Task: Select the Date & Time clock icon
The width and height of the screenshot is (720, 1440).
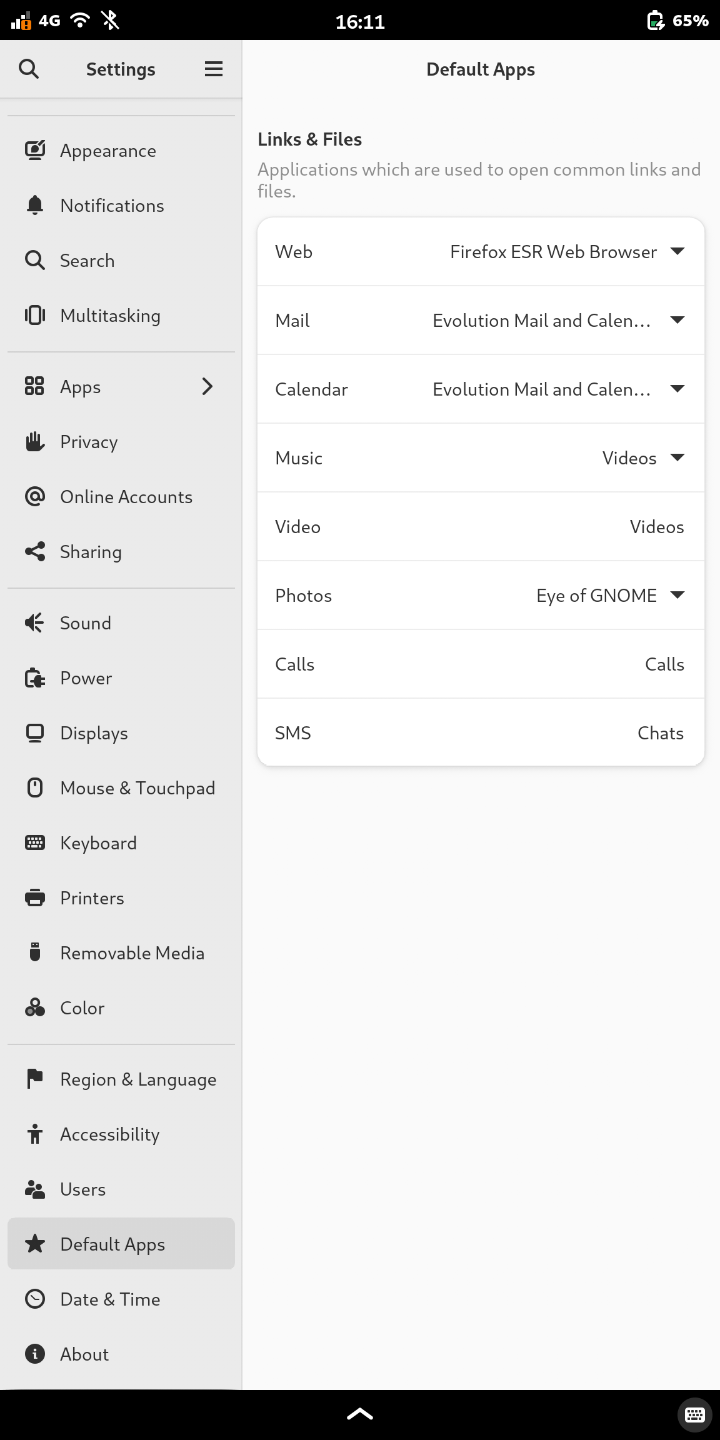Action: [35, 1299]
